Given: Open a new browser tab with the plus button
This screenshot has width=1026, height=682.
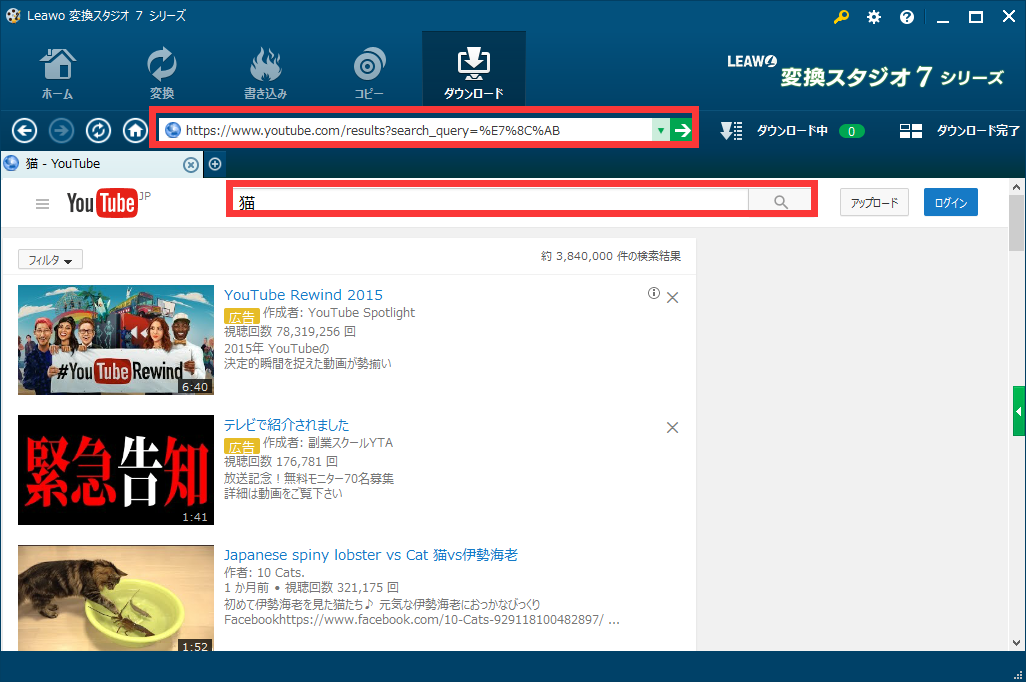Looking at the screenshot, I should [x=215, y=163].
